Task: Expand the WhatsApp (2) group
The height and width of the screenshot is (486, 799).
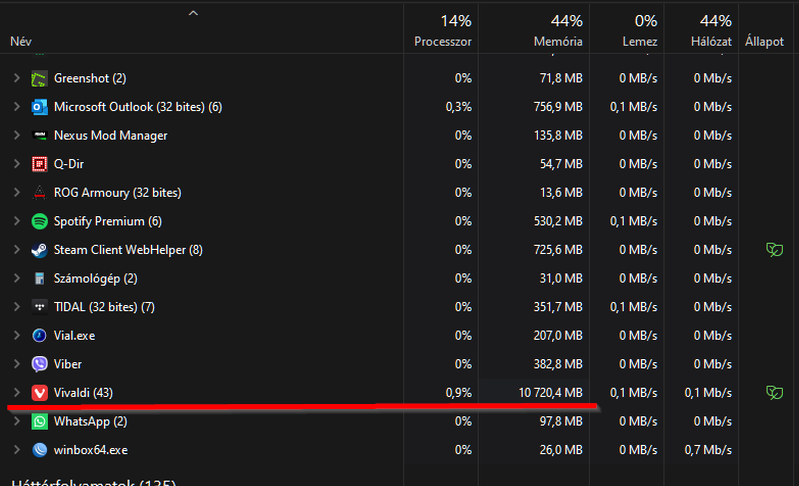Action: click(x=17, y=421)
